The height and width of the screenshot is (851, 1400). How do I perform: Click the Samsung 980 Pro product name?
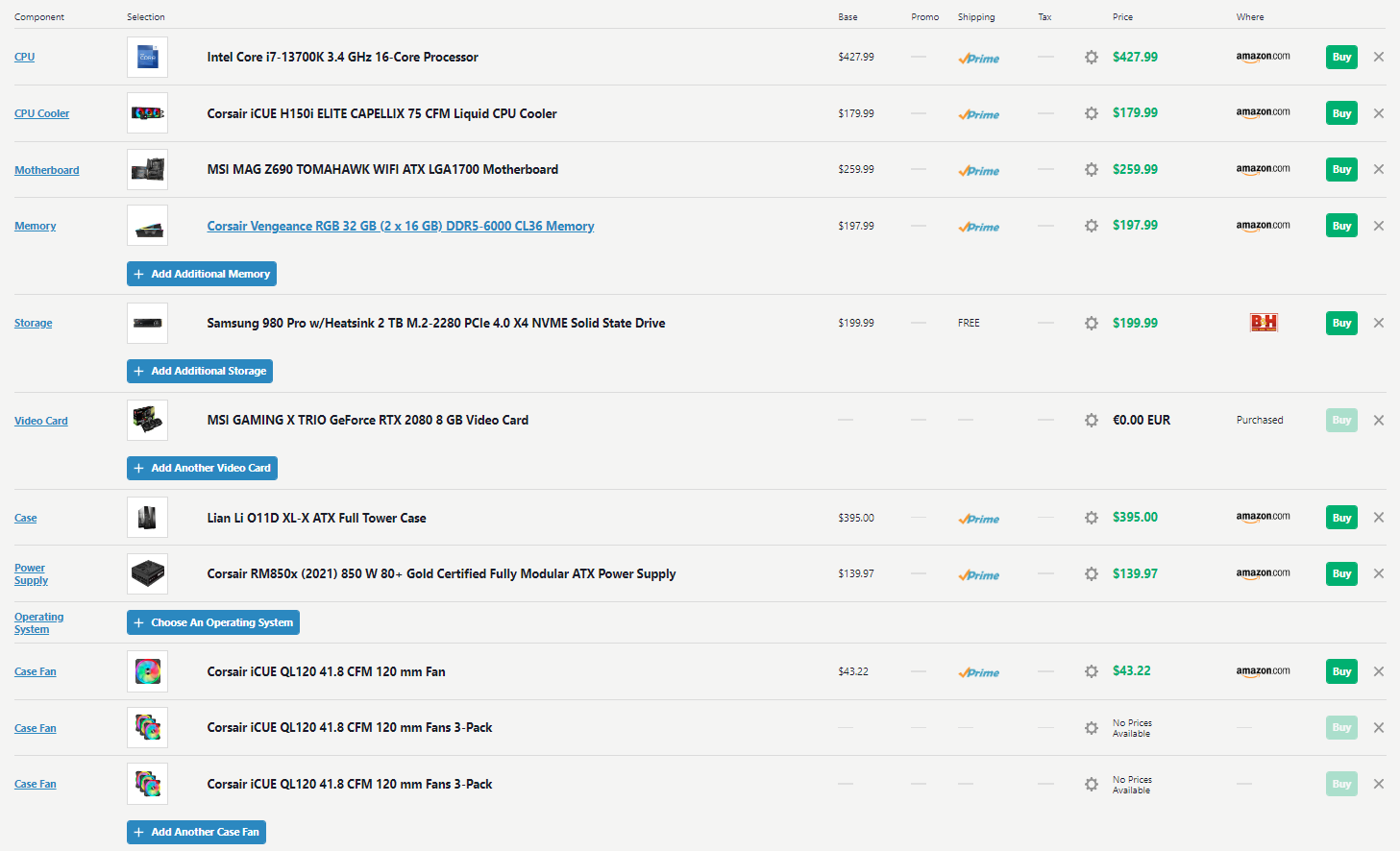(436, 323)
